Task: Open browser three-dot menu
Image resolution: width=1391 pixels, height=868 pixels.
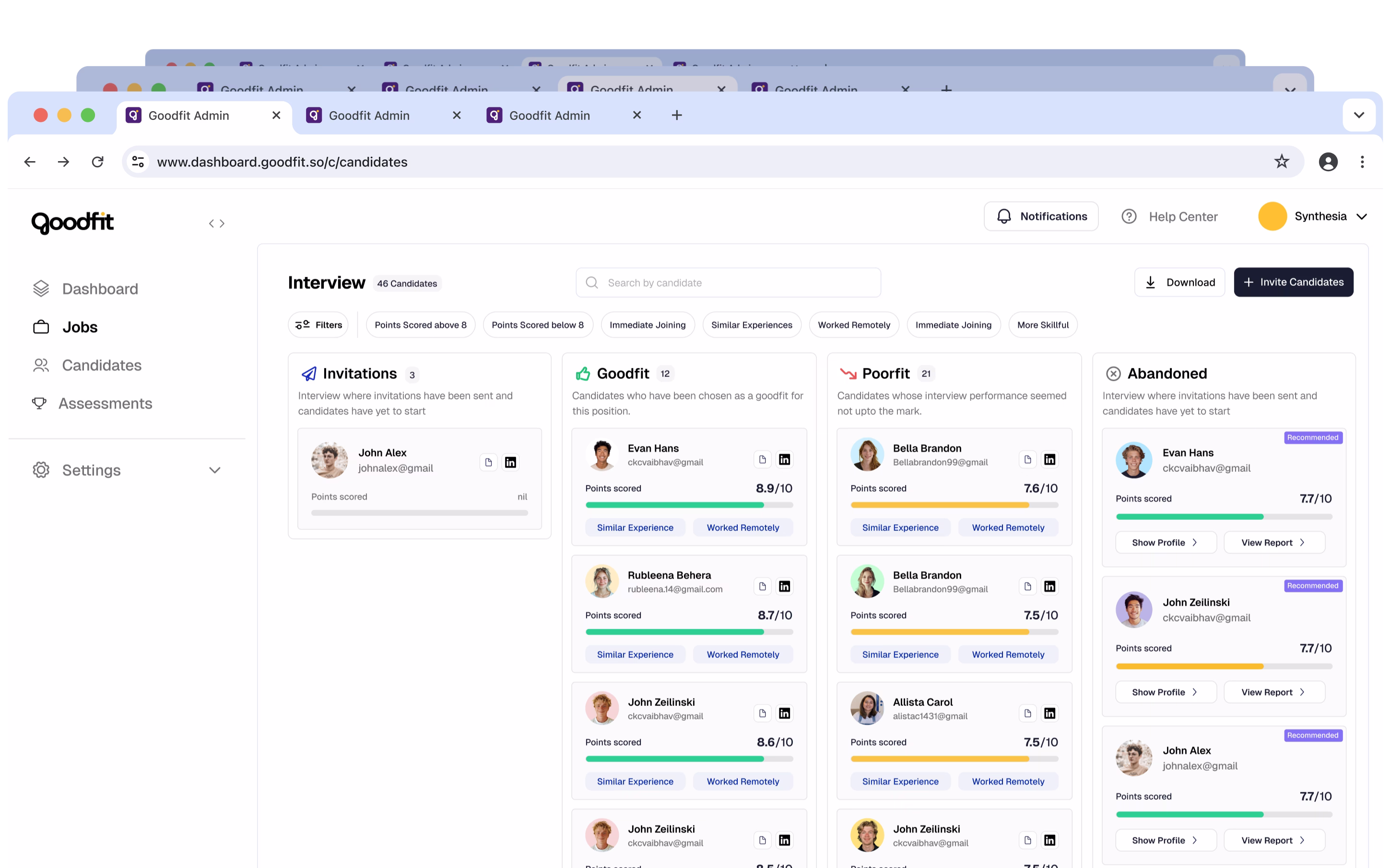Action: tap(1362, 162)
